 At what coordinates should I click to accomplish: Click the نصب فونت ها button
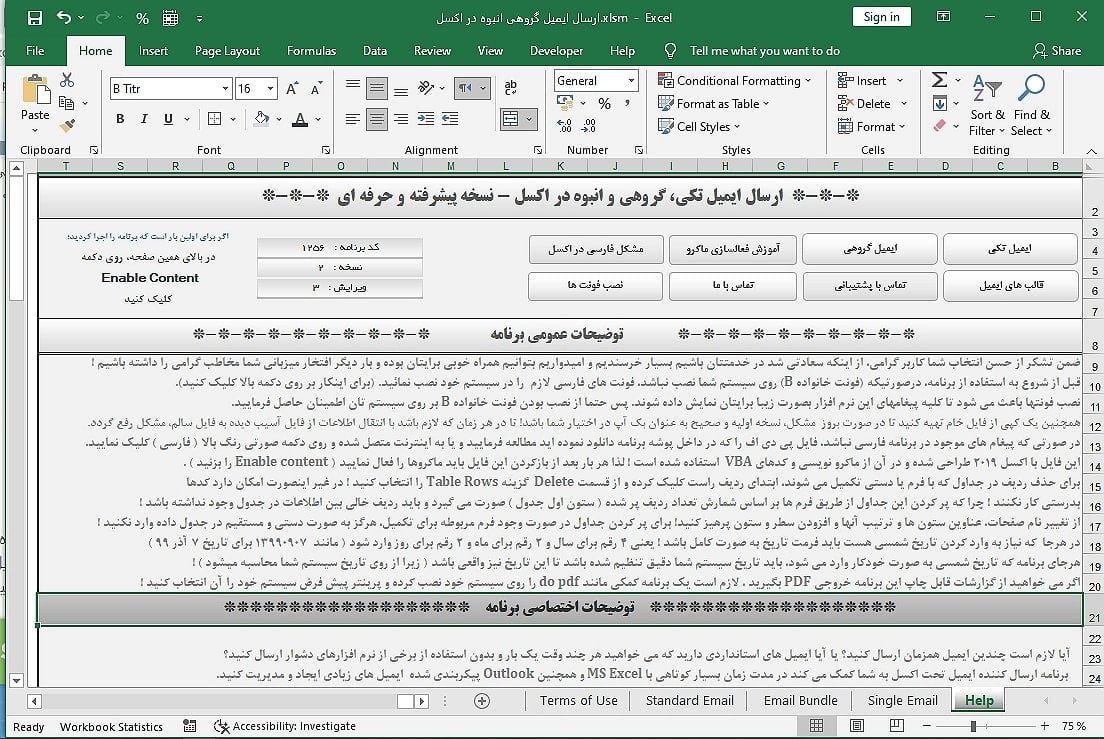tap(596, 285)
